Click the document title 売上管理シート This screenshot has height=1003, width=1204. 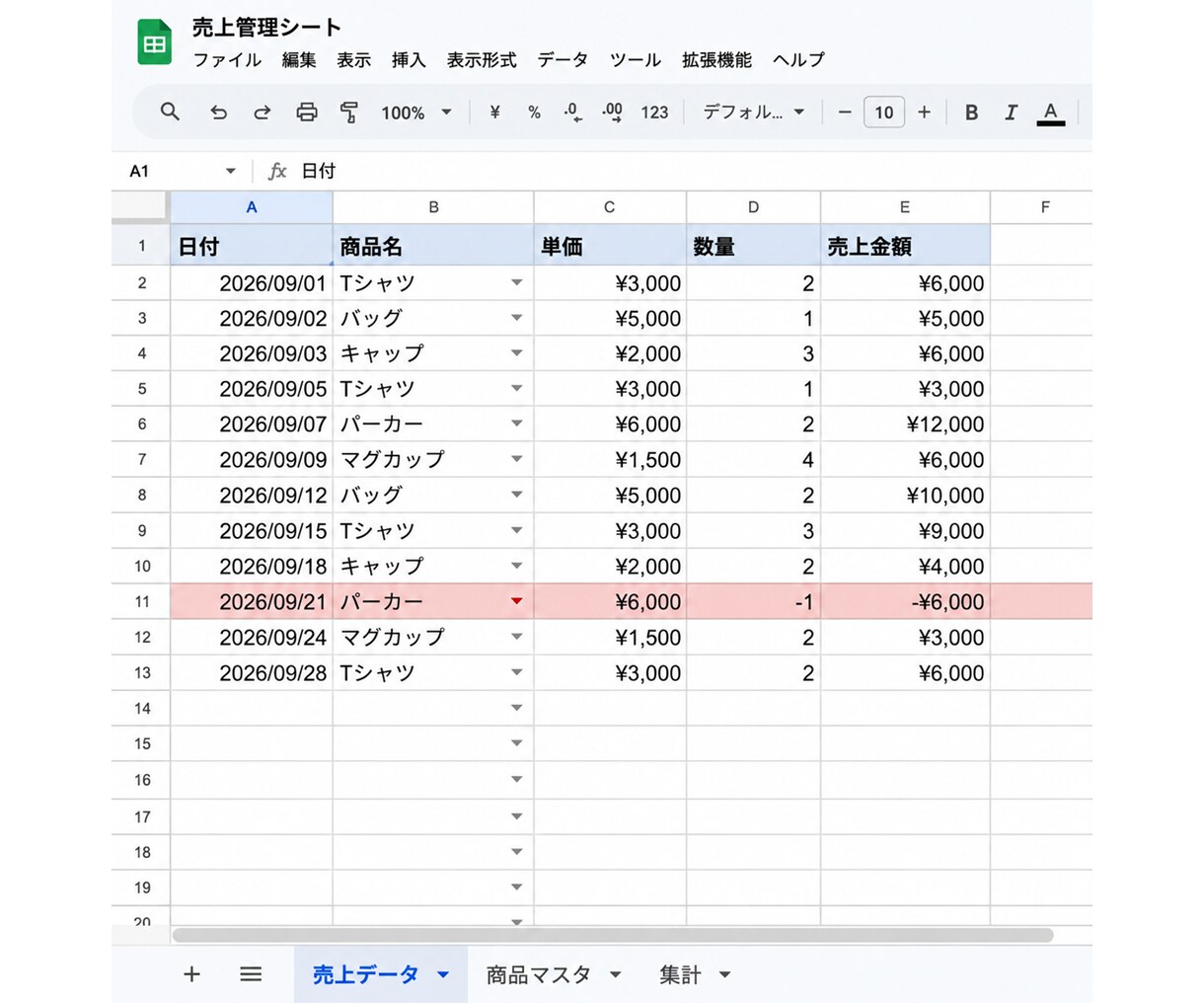point(266,27)
